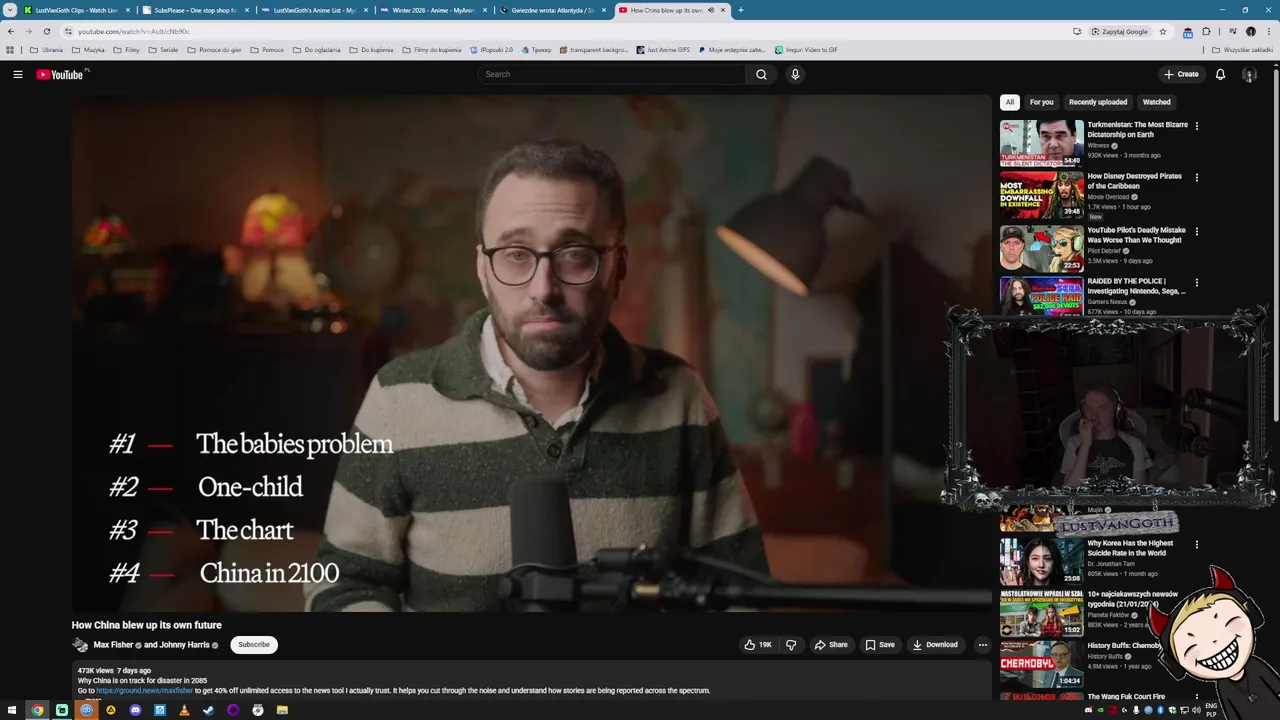Save the video to a playlist
Image resolution: width=1280 pixels, height=720 pixels.
point(880,645)
